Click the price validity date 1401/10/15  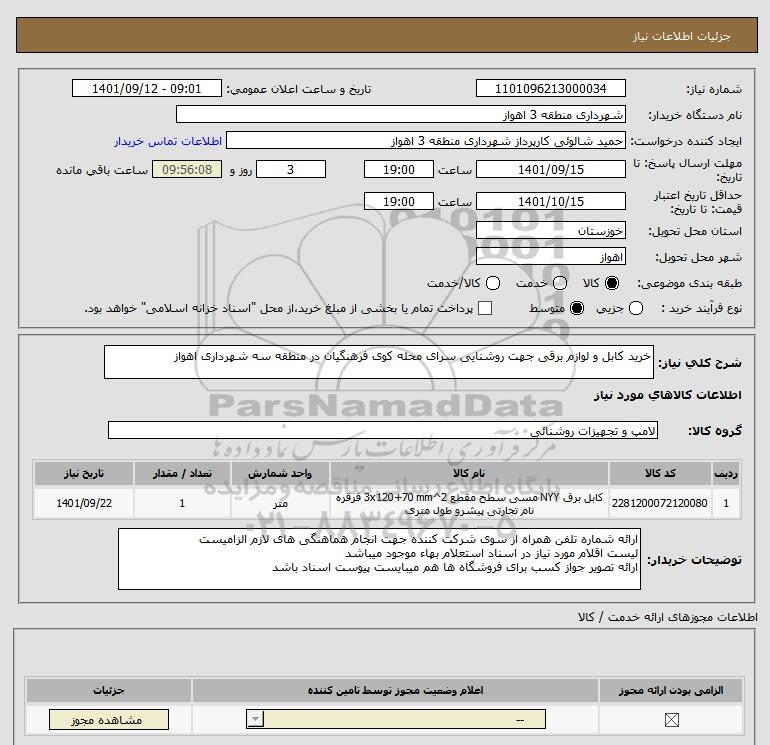[550, 202]
